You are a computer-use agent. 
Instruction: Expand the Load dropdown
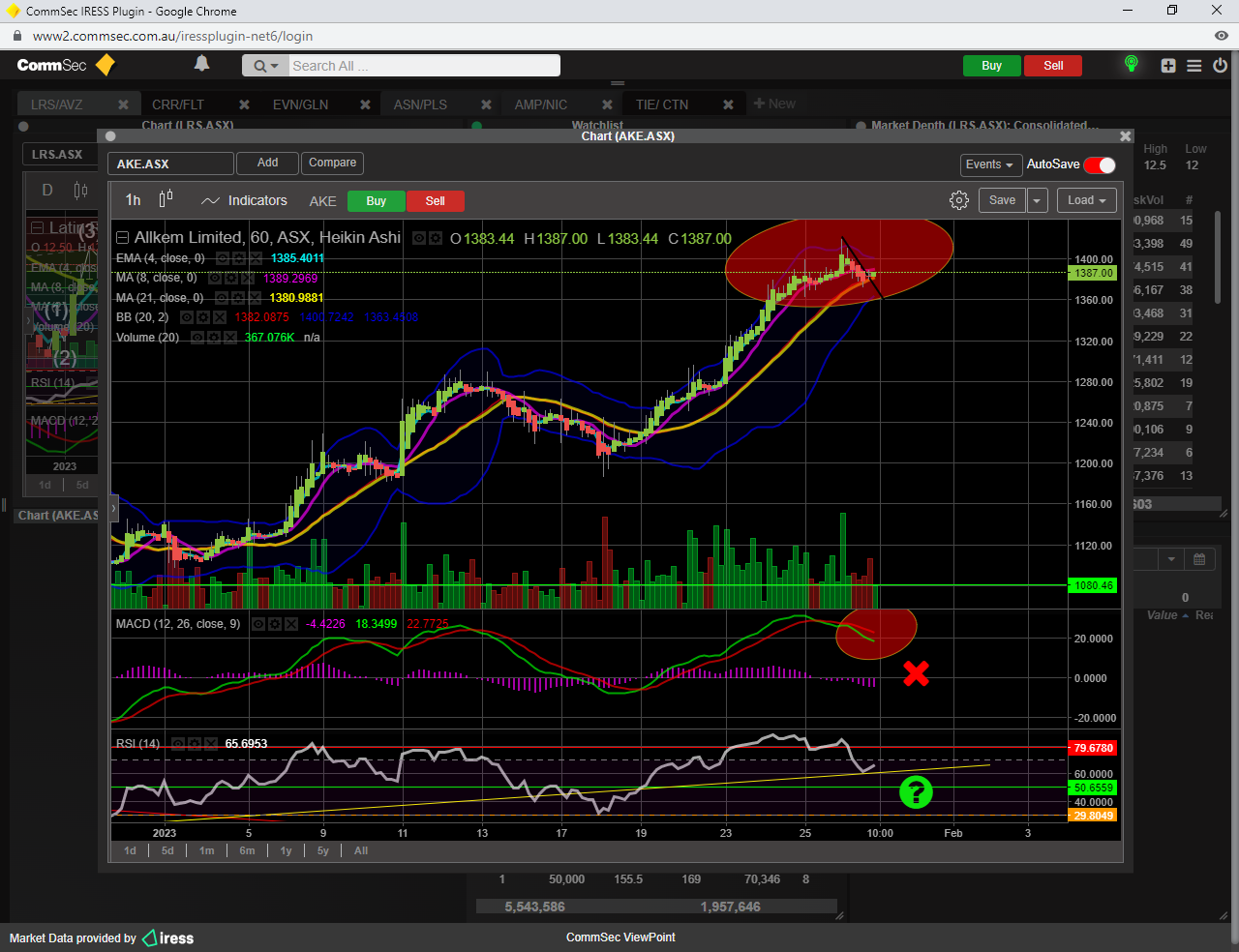(x=1086, y=200)
